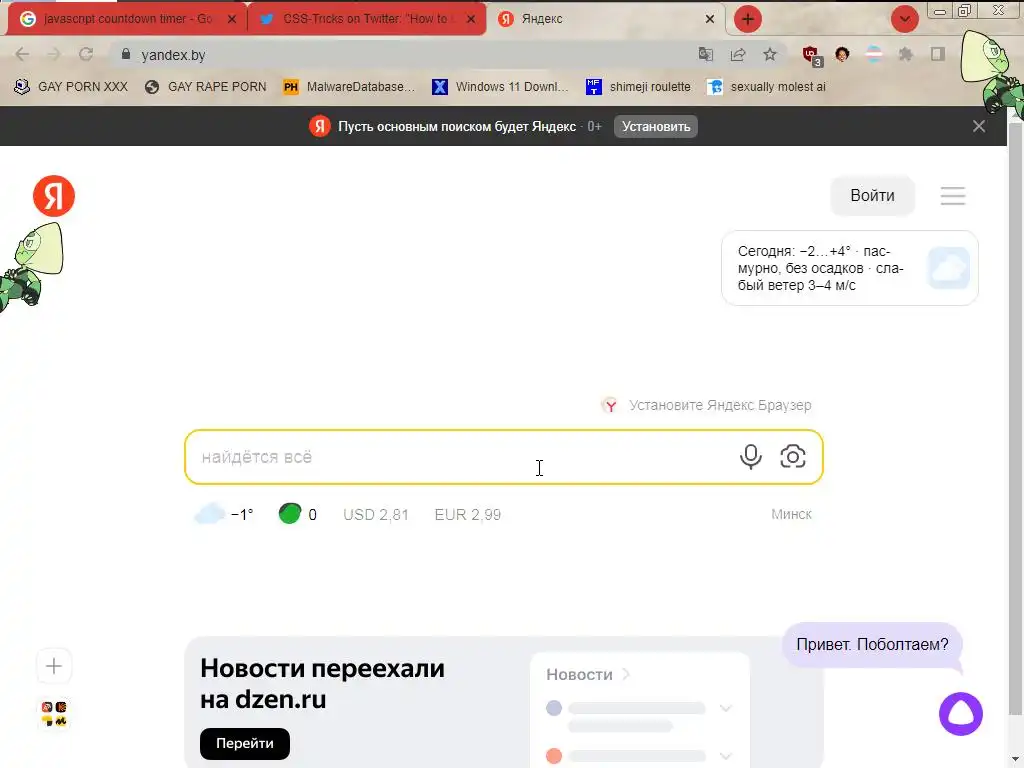The height and width of the screenshot is (768, 1024).
Task: Bookmark this page with the star icon
Action: pyautogui.click(x=770, y=54)
